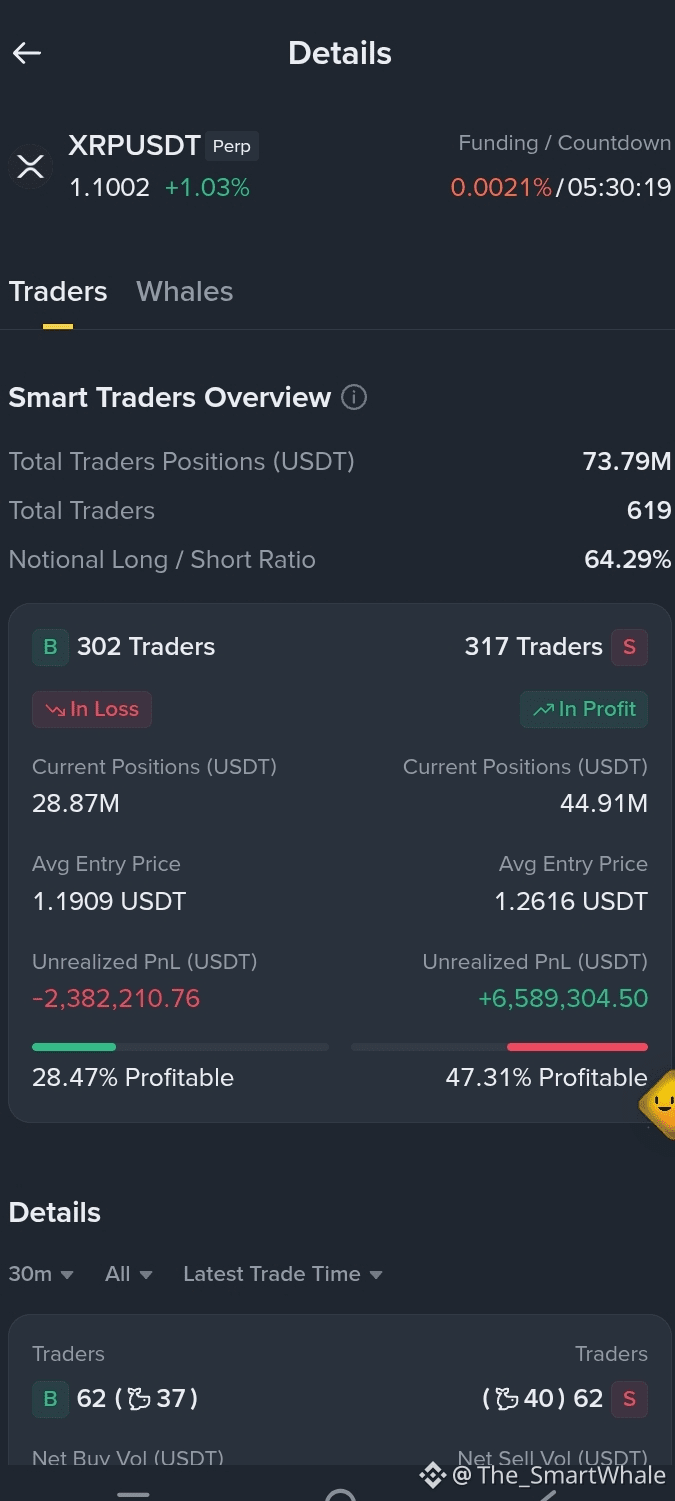Open the Latest Trade Time sort dropdown
The height and width of the screenshot is (1501, 675).
click(x=283, y=1274)
